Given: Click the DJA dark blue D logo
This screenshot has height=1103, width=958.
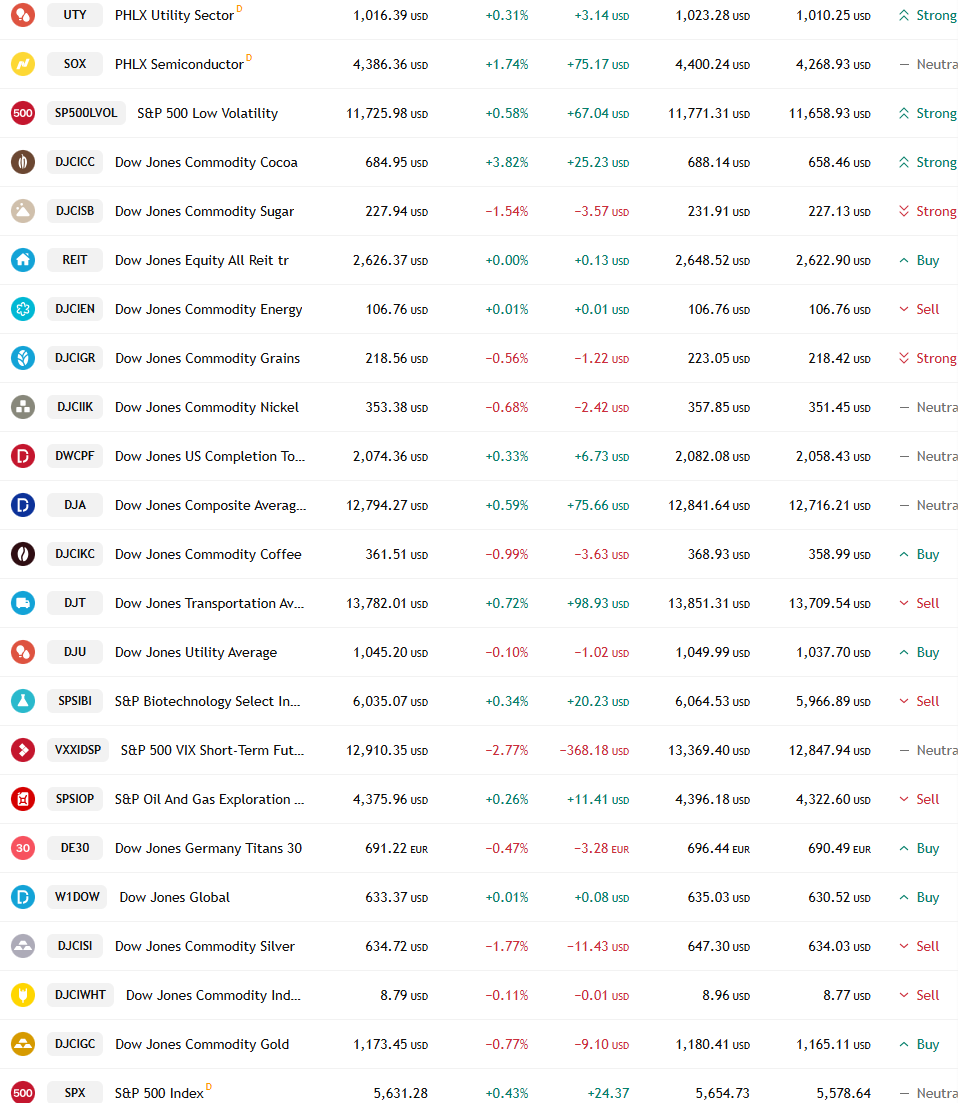Looking at the screenshot, I should (23, 505).
